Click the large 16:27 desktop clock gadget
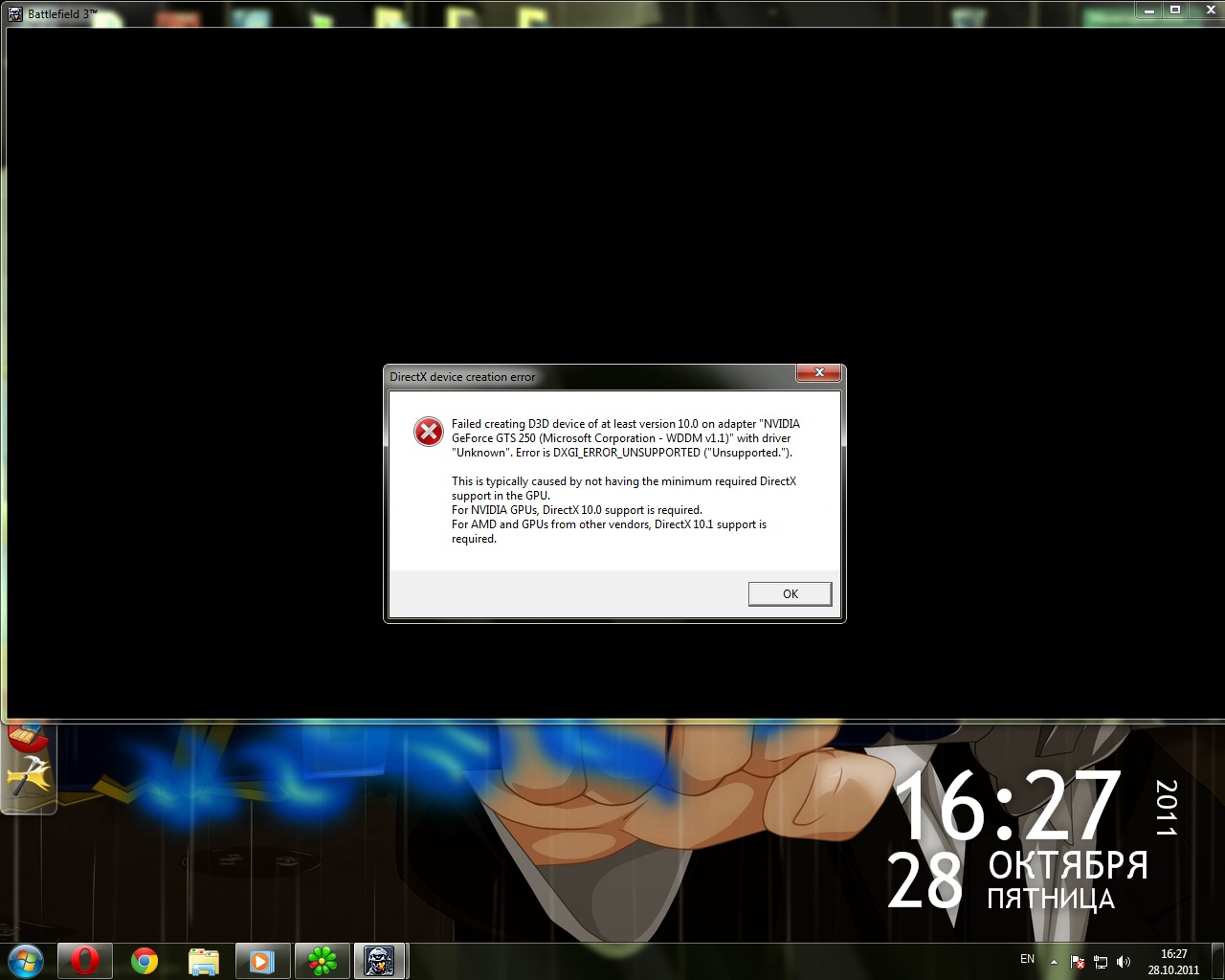Screen dimensions: 1225x980 (x=1007, y=806)
